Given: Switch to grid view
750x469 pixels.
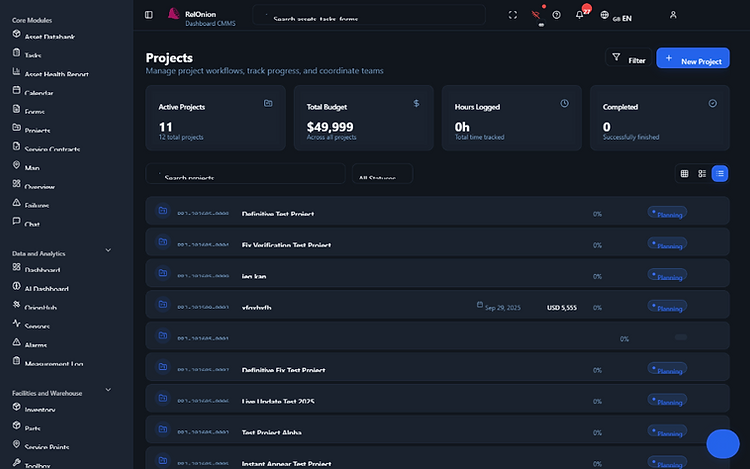Looking at the screenshot, I should pyautogui.click(x=684, y=174).
